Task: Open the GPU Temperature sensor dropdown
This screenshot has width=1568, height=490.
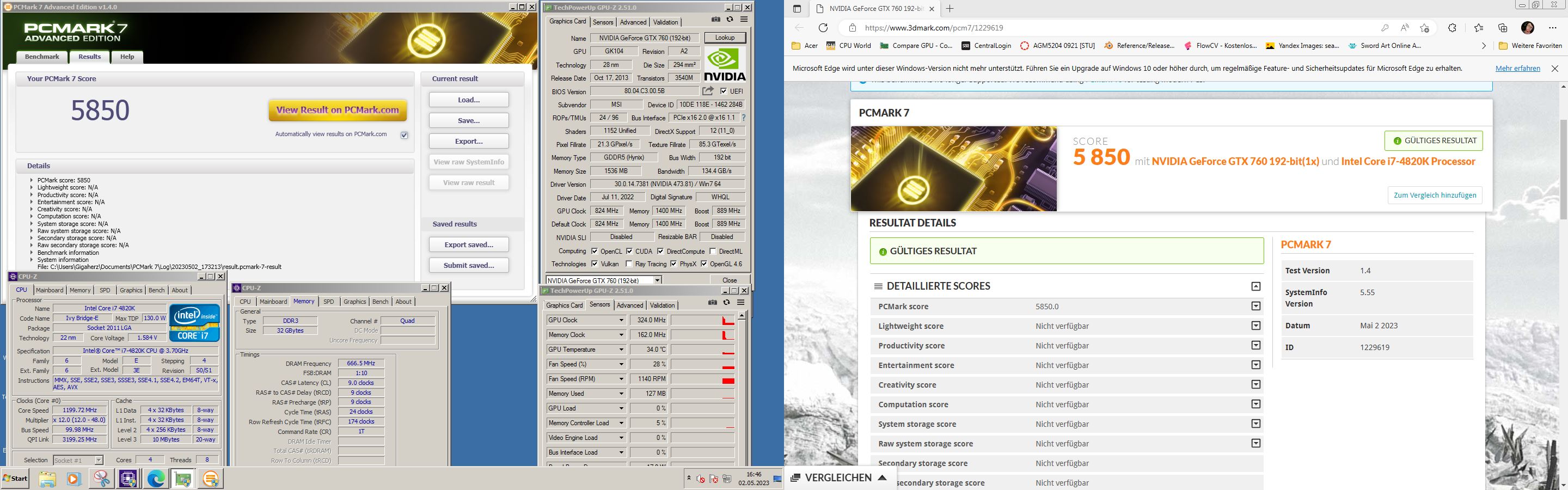Action: pos(621,350)
